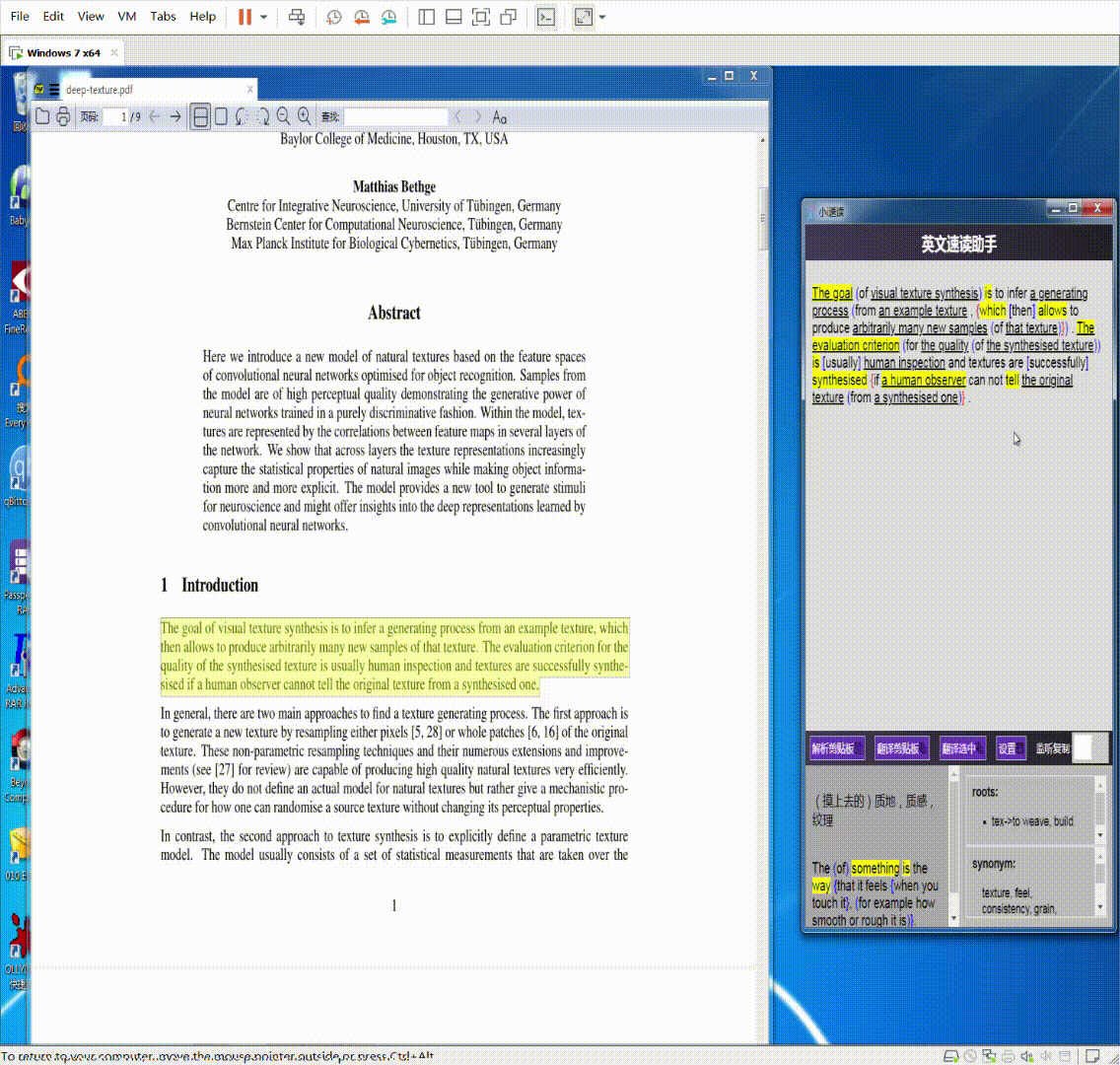Screen dimensions: 1120x1065
Task: Zoom in on the PDF
Action: (305, 116)
